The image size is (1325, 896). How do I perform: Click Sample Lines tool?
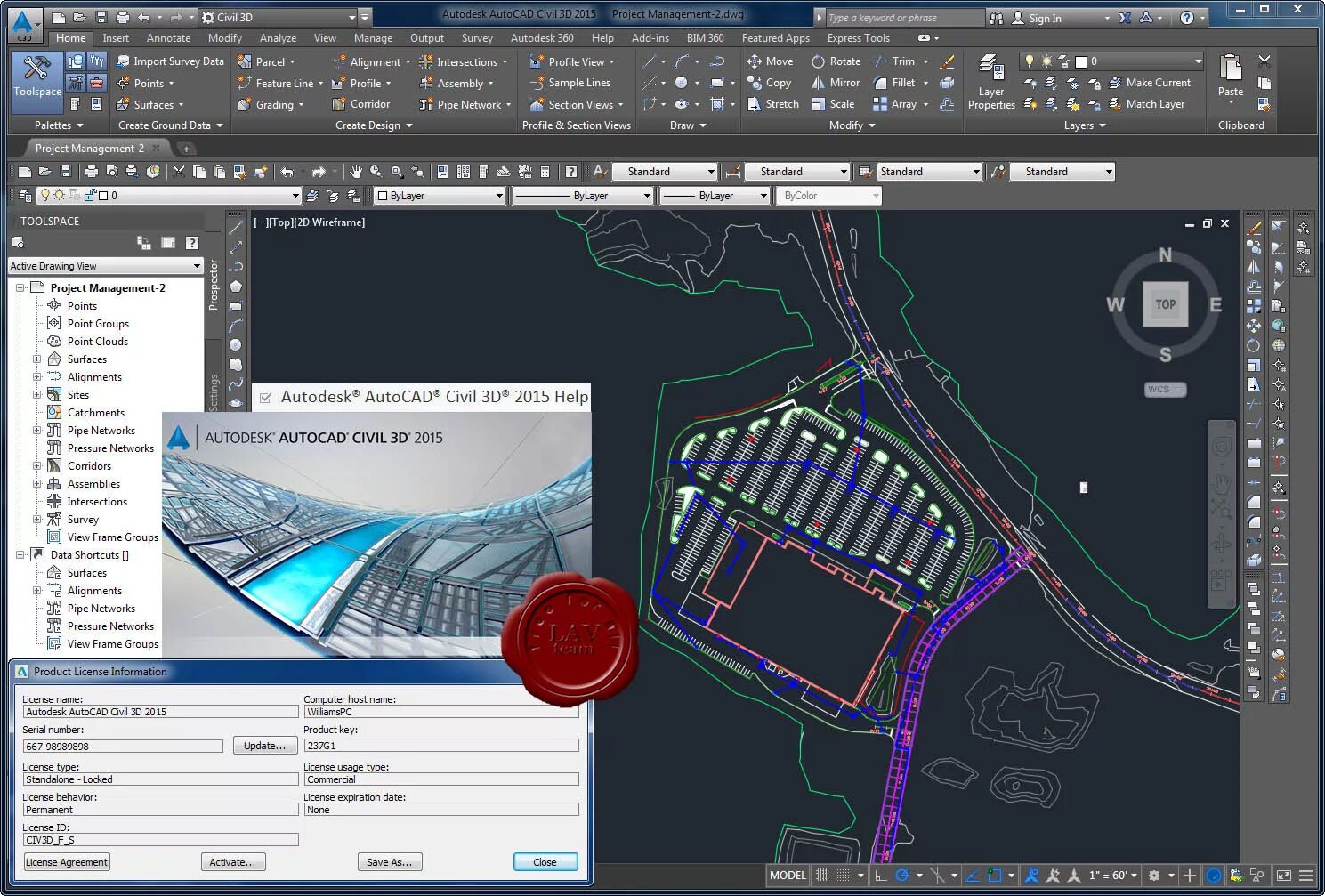pos(570,83)
